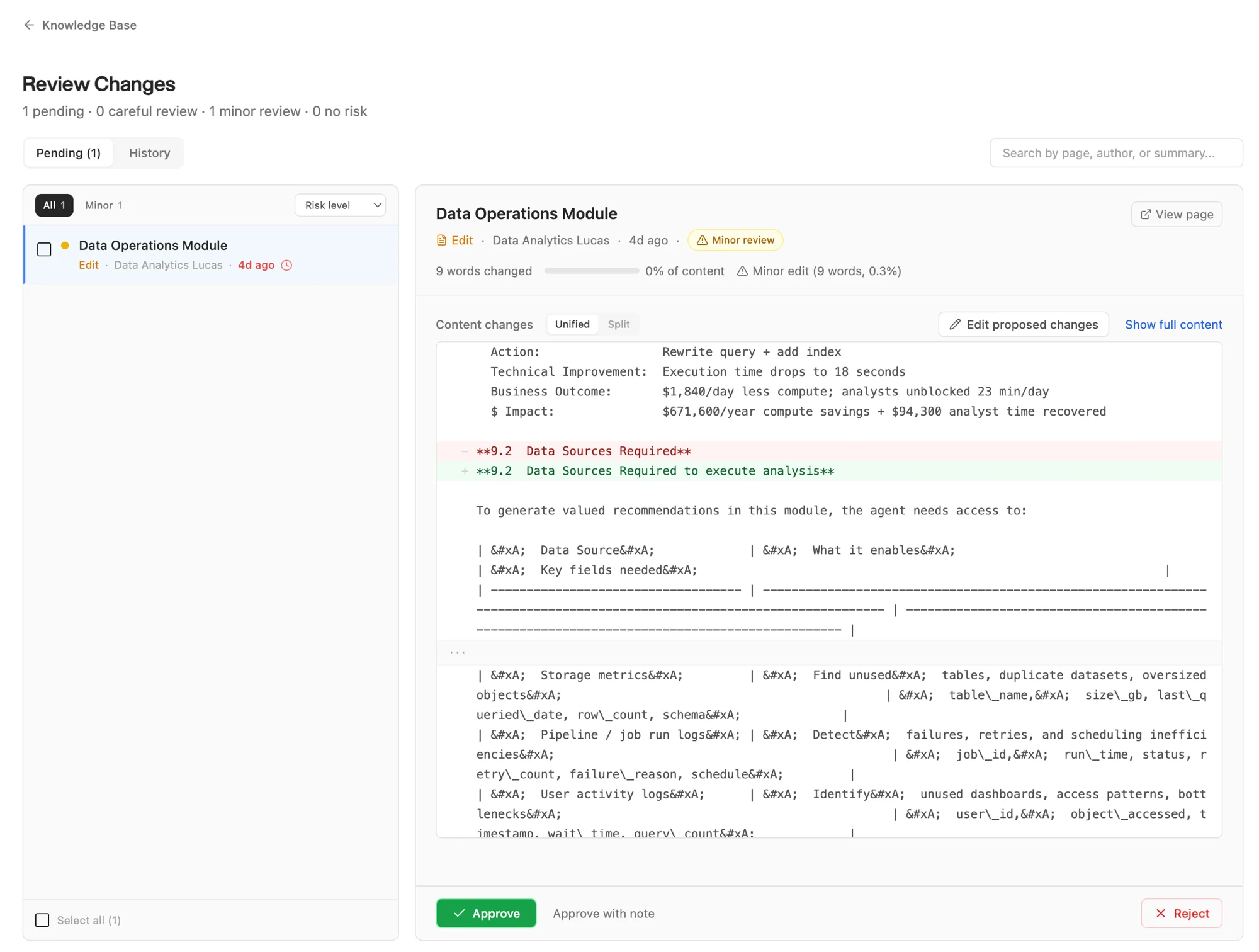Select the All 1 filter chip
The width and height of the screenshot is (1259, 952).
[x=54, y=205]
